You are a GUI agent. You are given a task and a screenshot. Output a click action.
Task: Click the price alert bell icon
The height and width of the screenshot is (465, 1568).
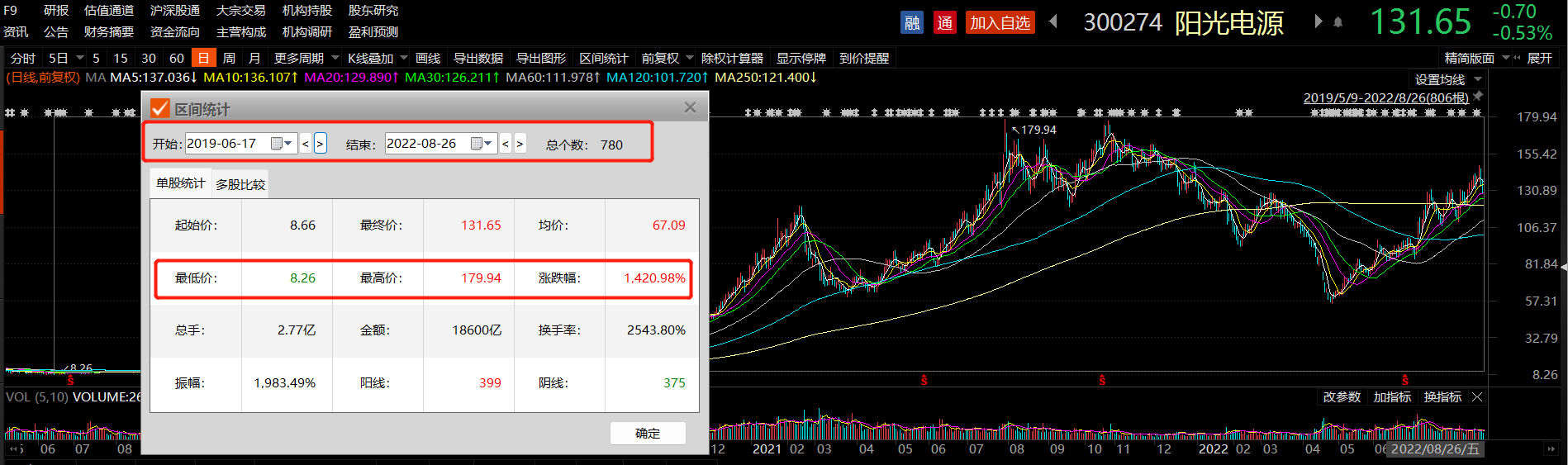click(x=1338, y=22)
